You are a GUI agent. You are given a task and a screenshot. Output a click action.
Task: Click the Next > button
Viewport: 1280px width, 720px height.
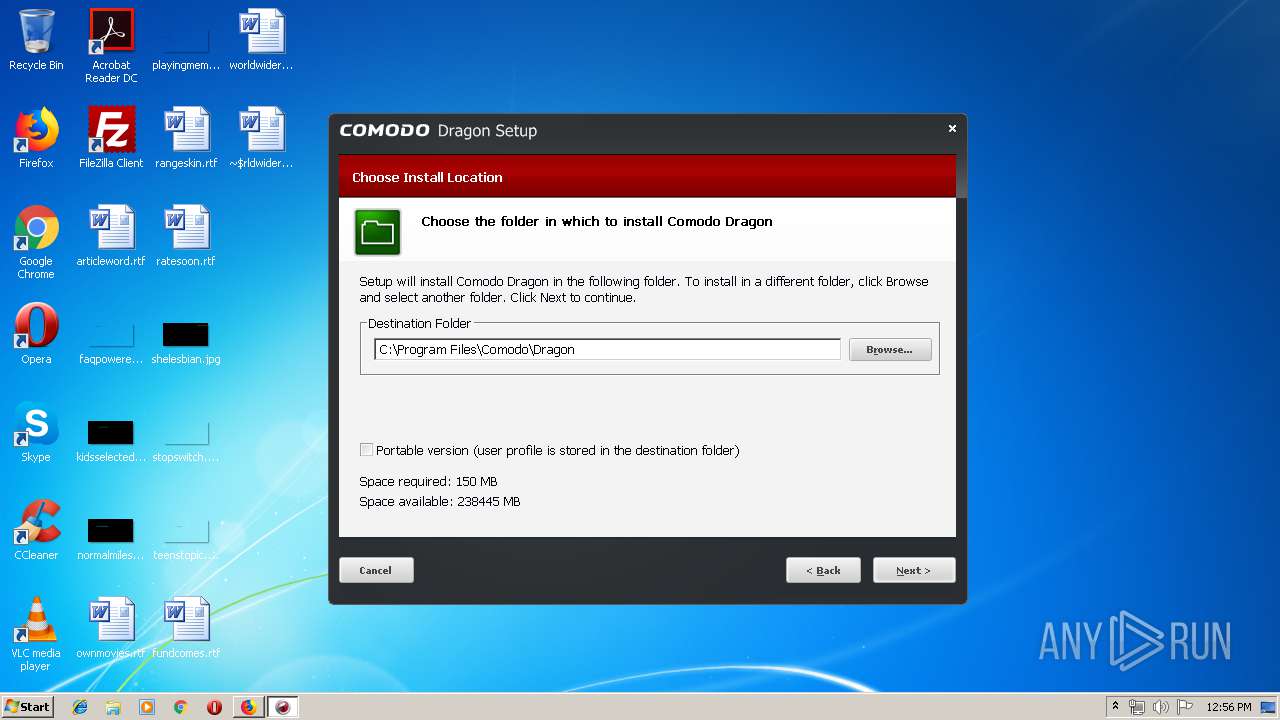click(x=914, y=570)
